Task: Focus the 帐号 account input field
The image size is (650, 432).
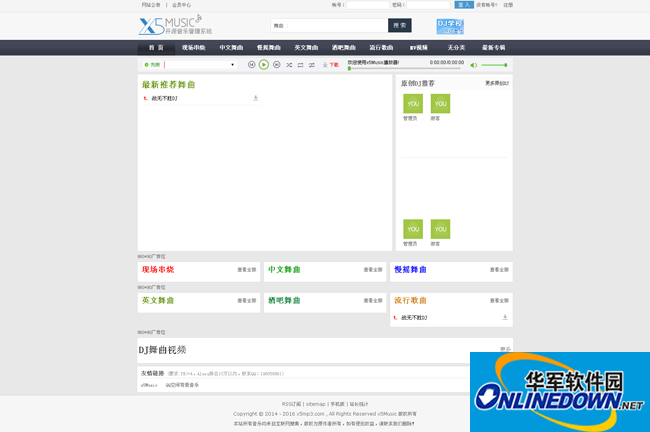Action: click(x=368, y=5)
